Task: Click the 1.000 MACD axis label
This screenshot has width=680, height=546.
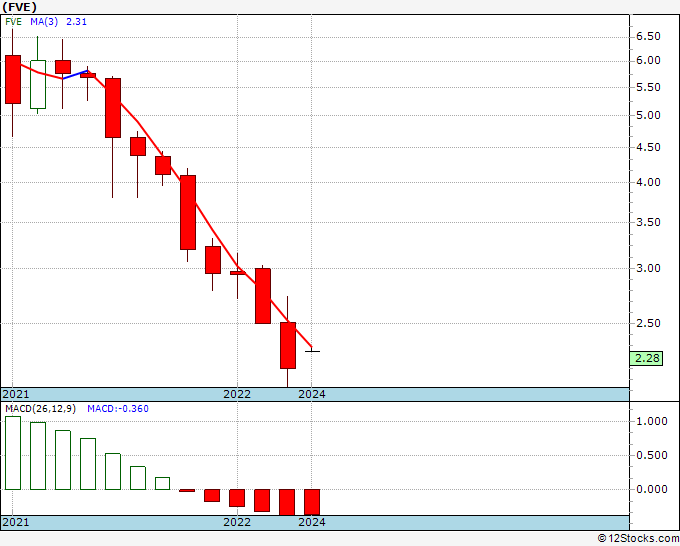Action: (x=651, y=422)
